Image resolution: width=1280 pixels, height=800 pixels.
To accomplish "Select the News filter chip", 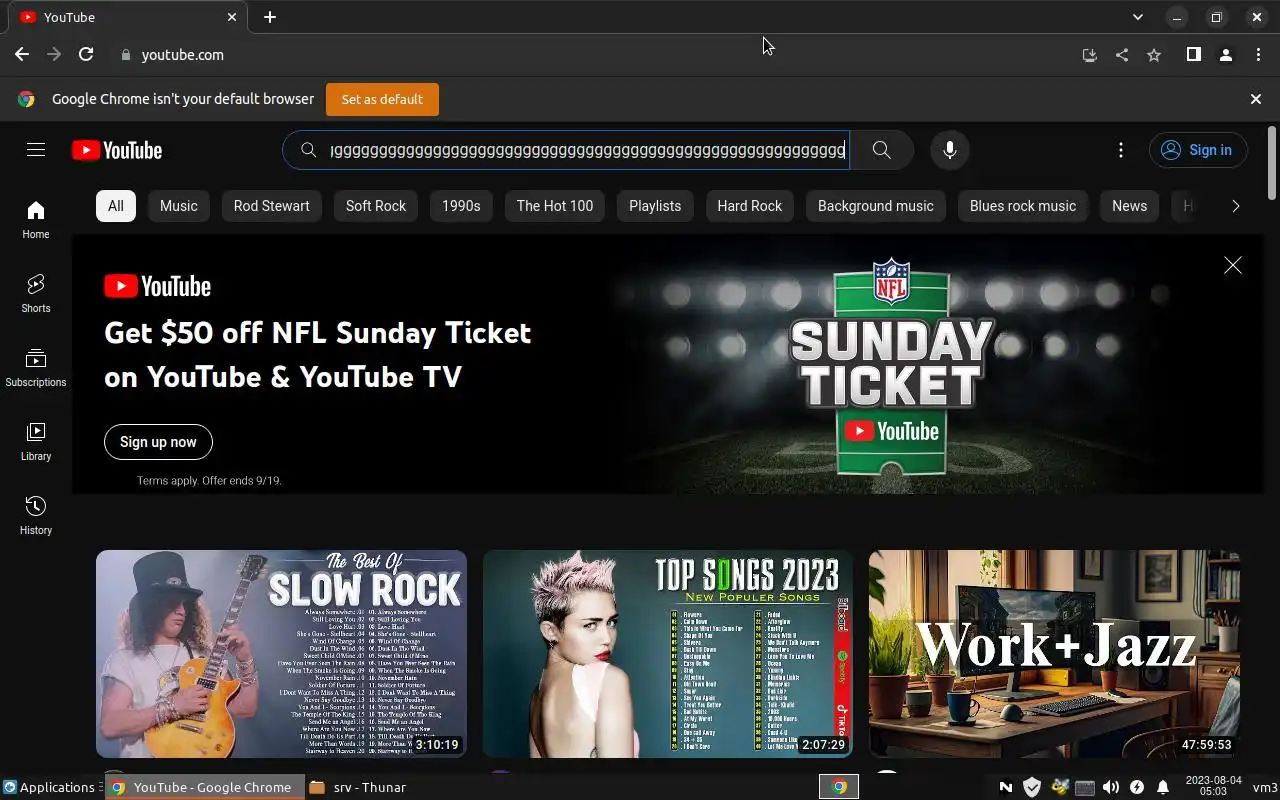I will click(x=1130, y=206).
